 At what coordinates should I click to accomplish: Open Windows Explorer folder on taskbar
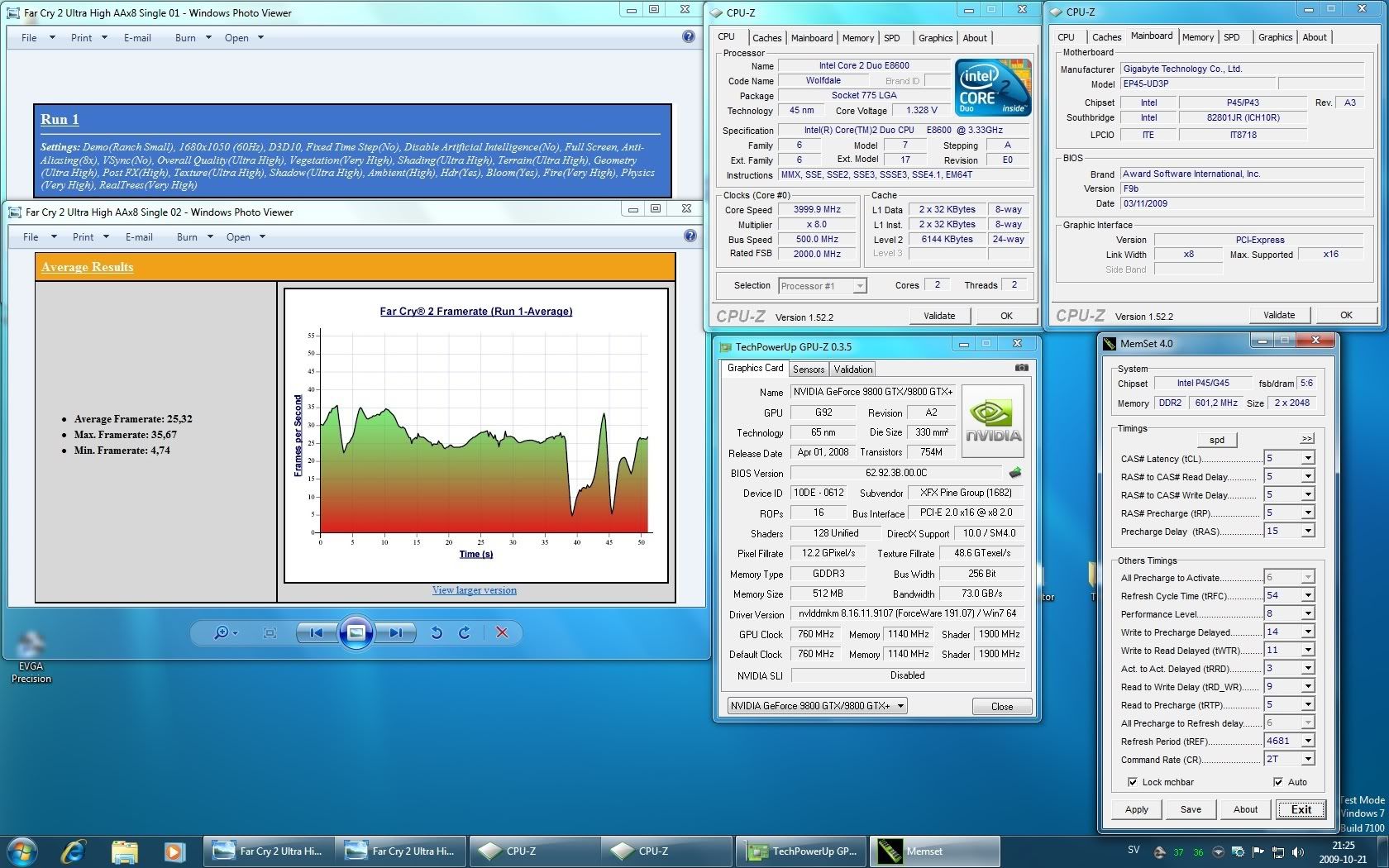[x=124, y=851]
